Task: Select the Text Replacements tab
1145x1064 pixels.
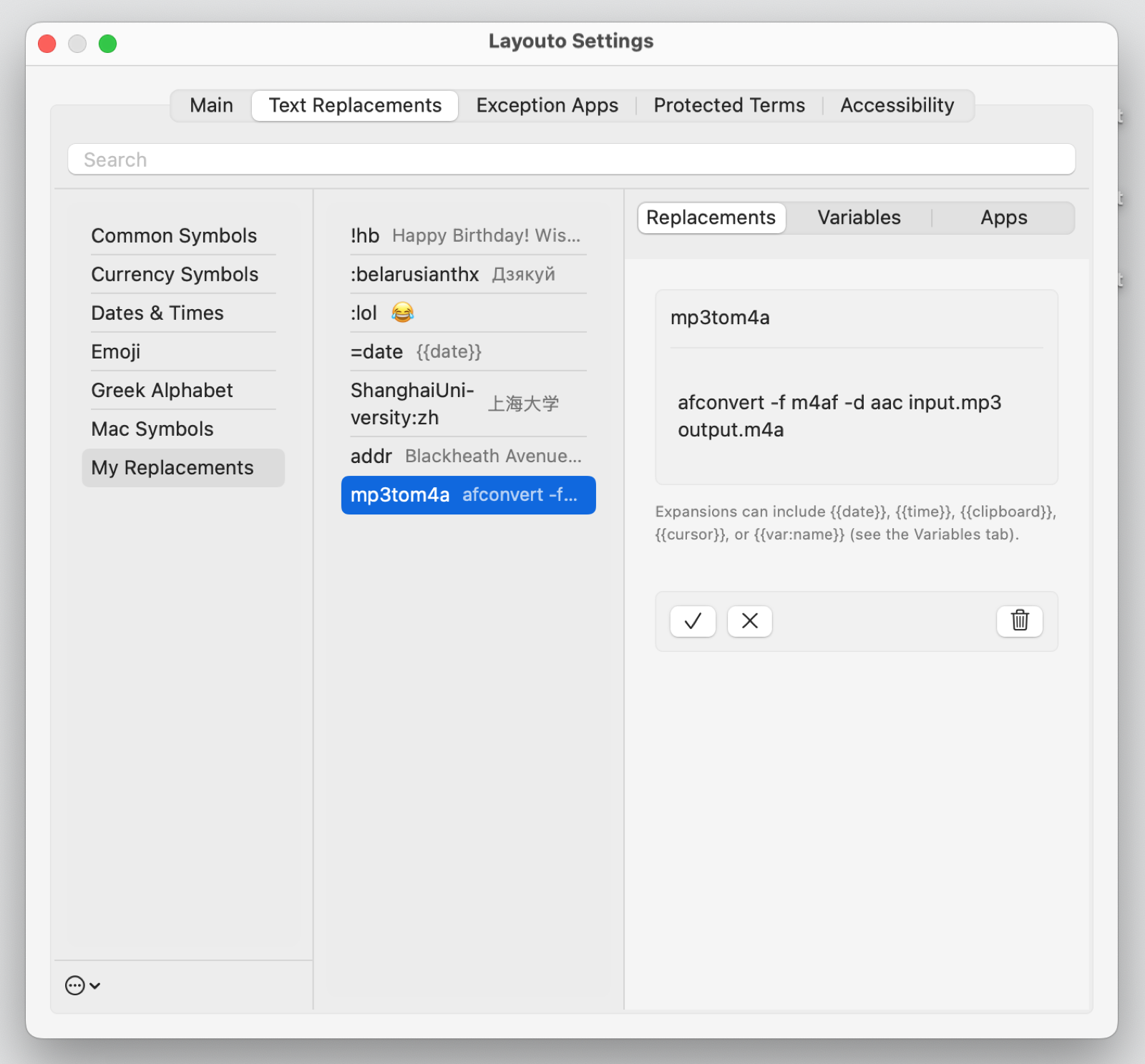Action: pos(355,105)
